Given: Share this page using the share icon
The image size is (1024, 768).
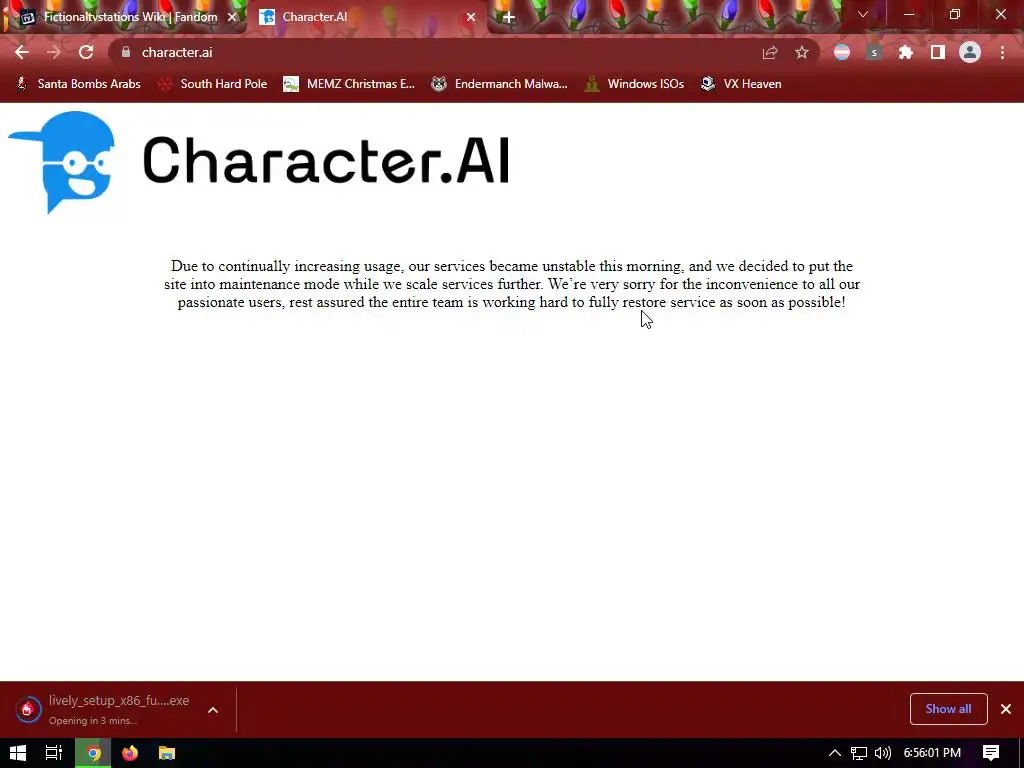Looking at the screenshot, I should pos(770,52).
